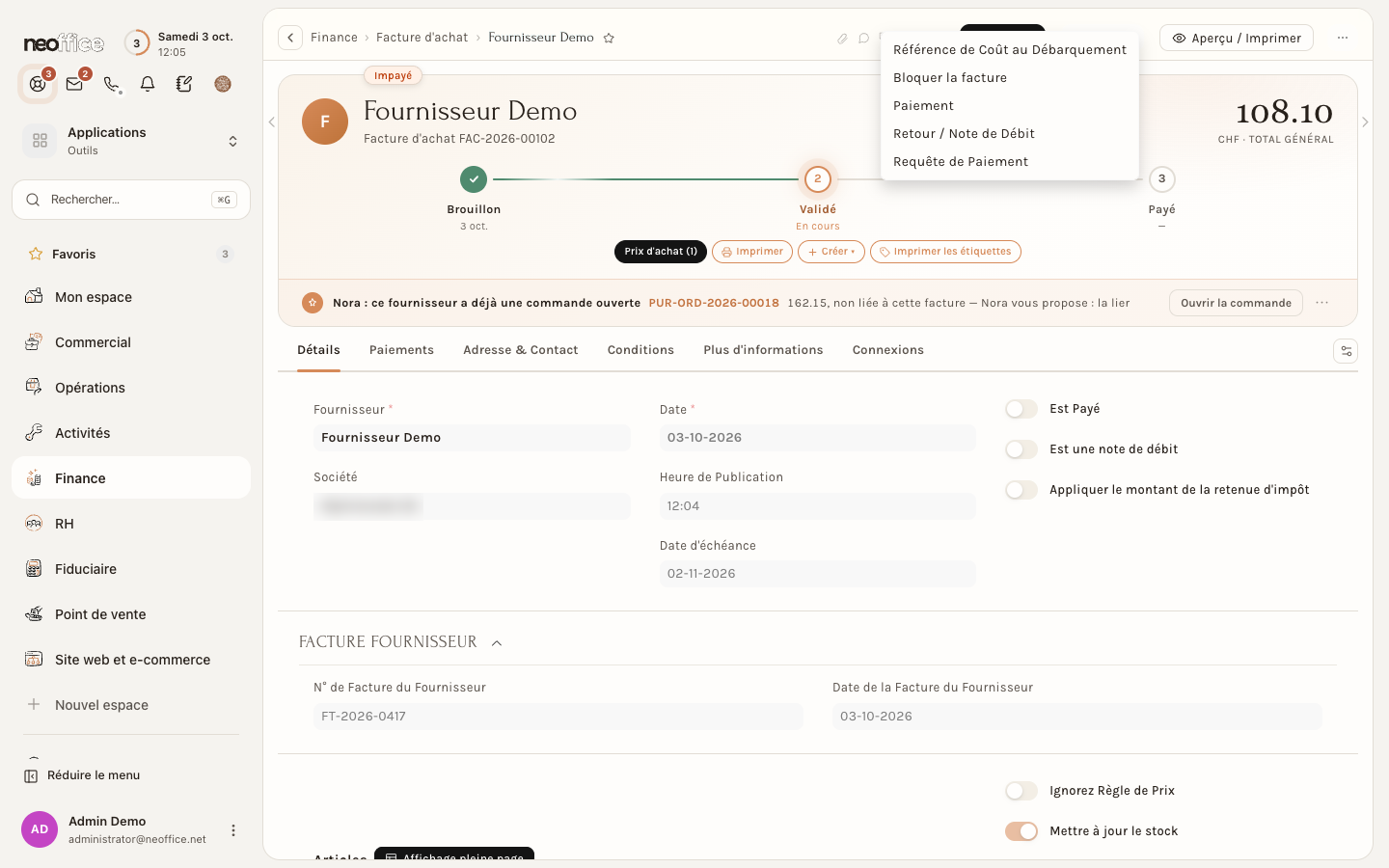1389x868 pixels.
Task: Disable the Mettre à jour le stock switch
Action: (x=1021, y=831)
